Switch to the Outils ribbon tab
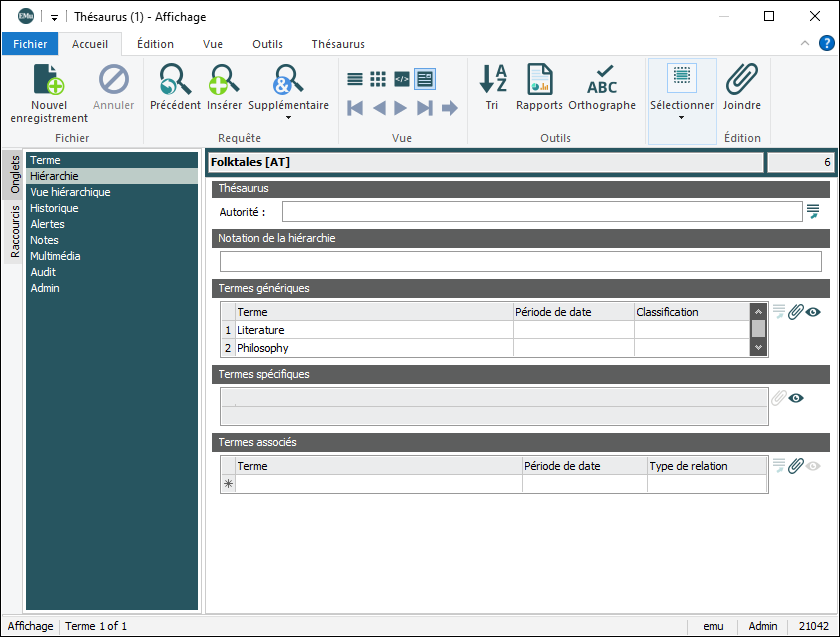Screen dimensions: 840x637 [x=267, y=44]
